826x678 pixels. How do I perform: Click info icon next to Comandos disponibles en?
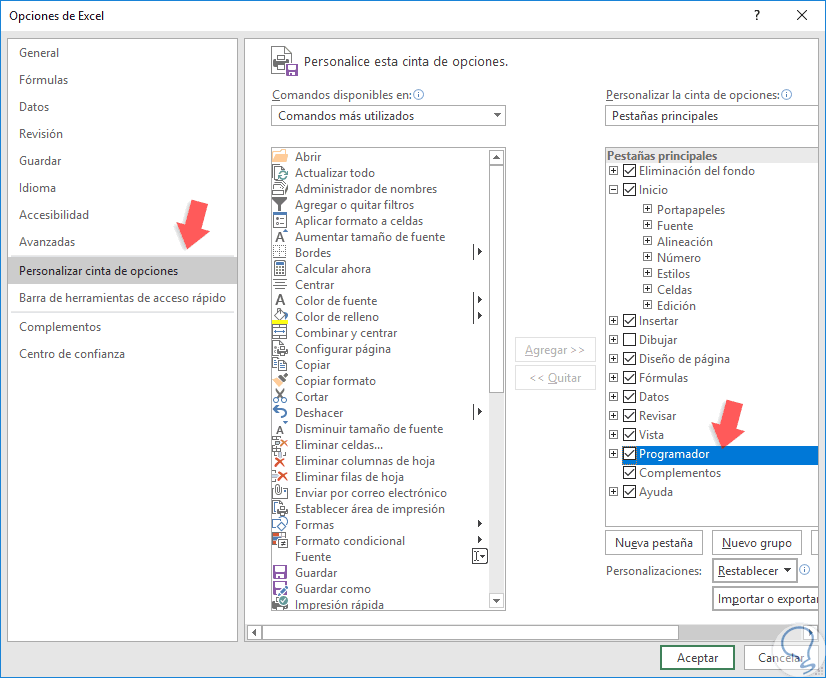pos(419,95)
